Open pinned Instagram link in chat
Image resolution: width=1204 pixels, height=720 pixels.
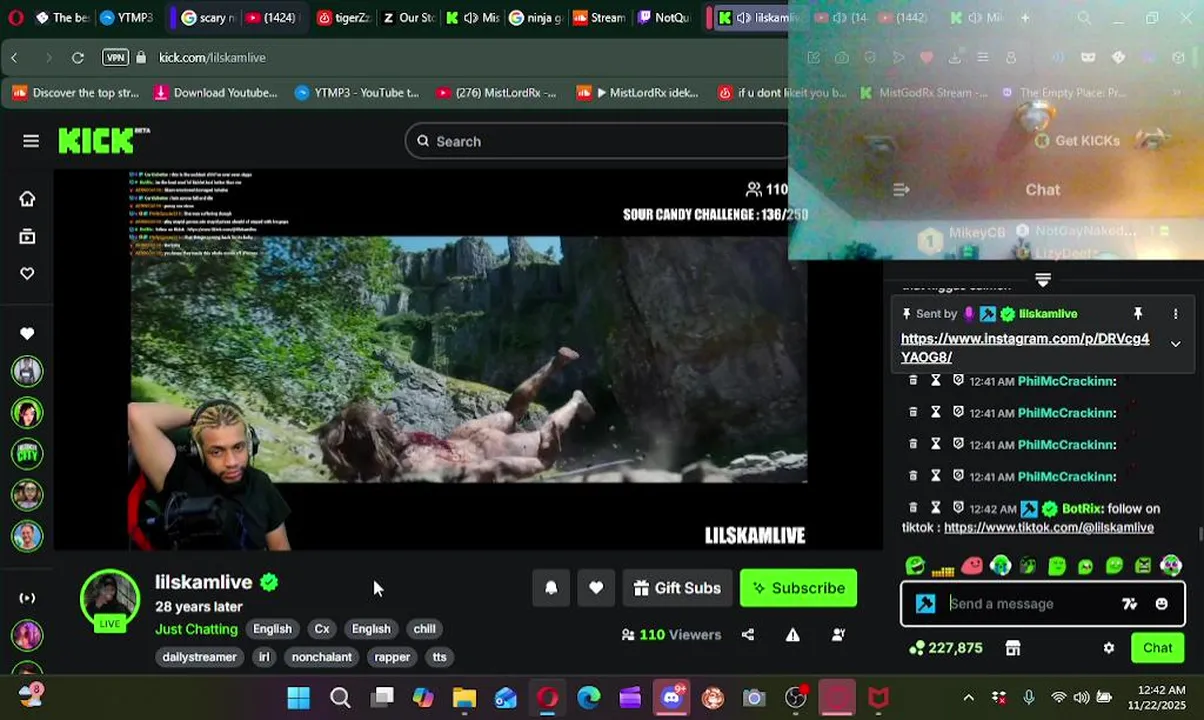coord(1025,348)
